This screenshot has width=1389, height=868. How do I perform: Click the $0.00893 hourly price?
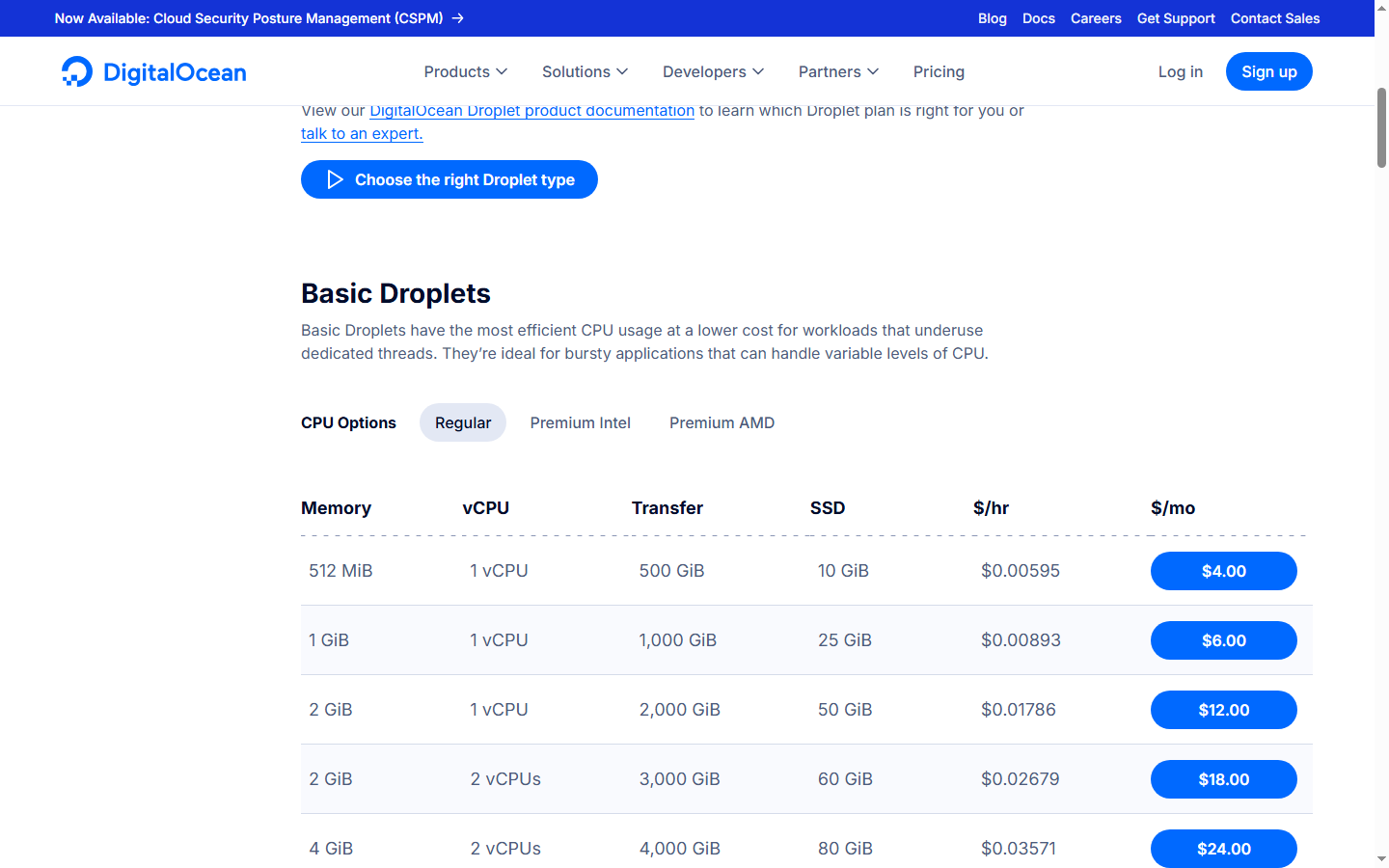coord(1021,640)
